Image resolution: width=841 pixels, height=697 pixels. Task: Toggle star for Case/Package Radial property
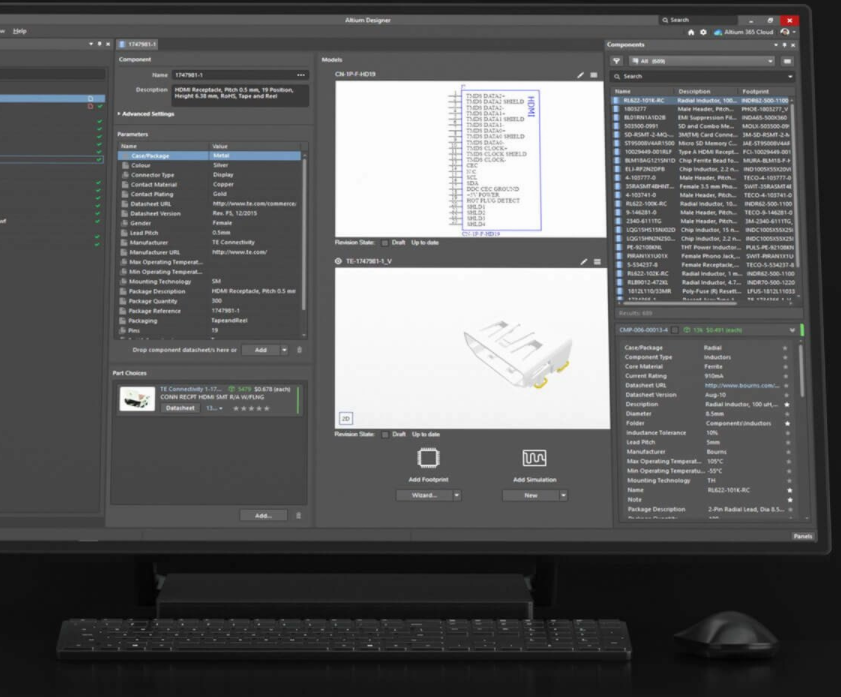(785, 348)
